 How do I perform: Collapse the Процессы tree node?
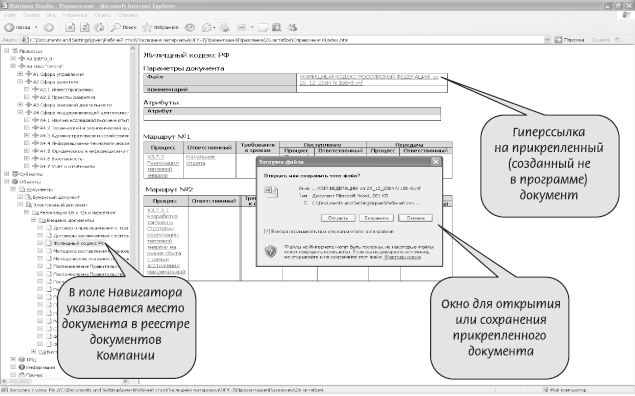click(x=6, y=51)
